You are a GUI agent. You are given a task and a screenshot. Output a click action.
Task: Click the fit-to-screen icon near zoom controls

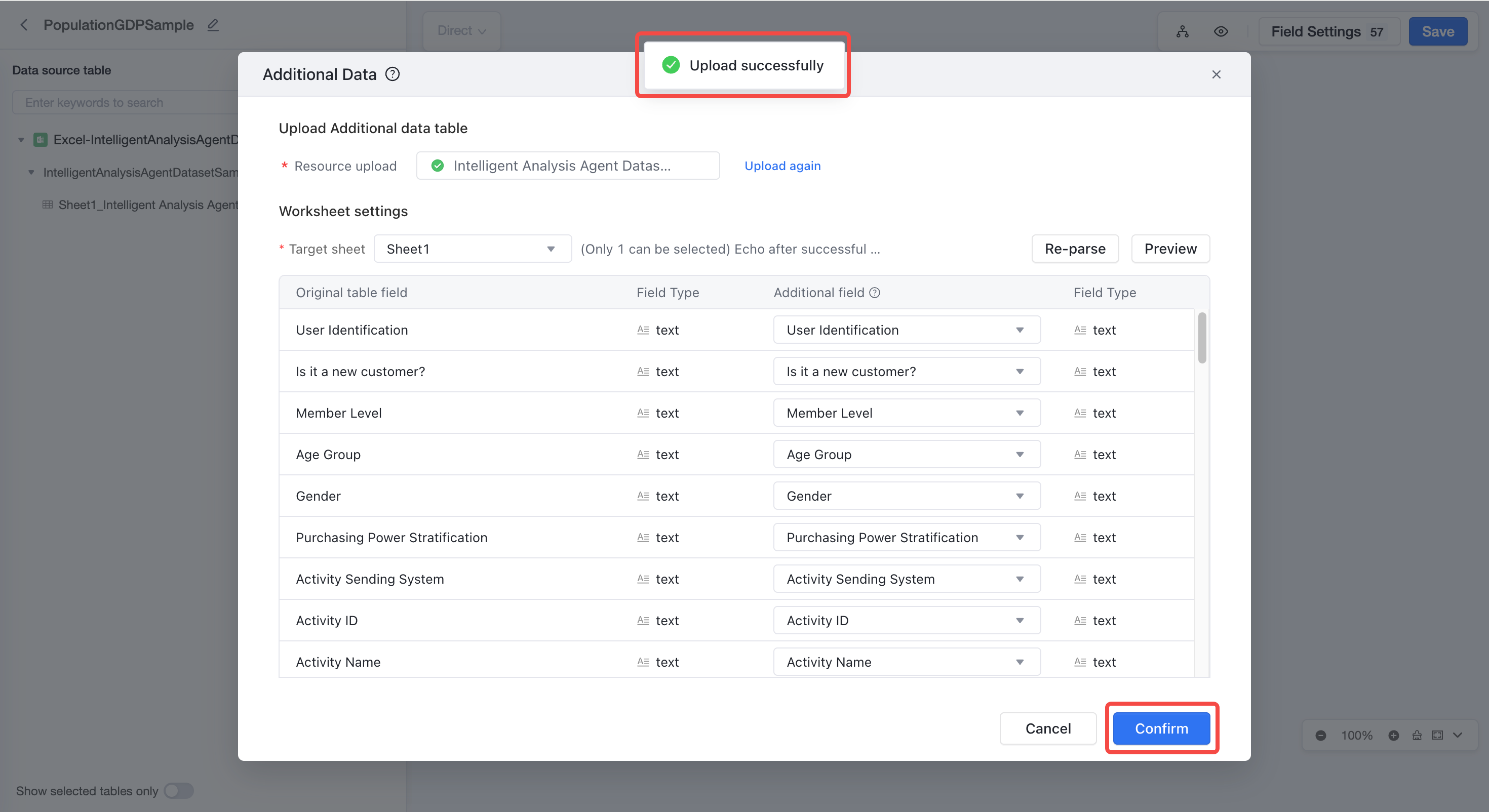coord(1437,735)
